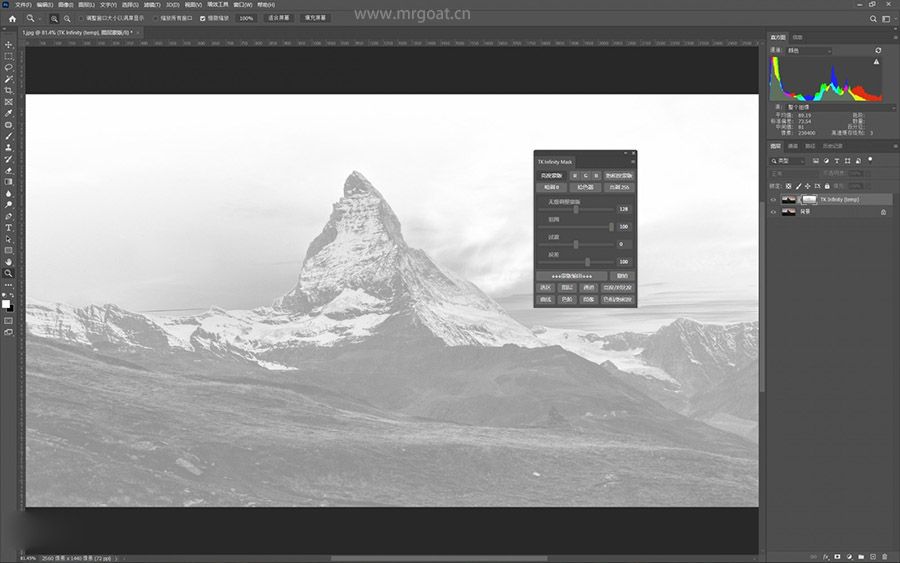The image size is (900, 563).
Task: Refresh the histogram with the refresh icon
Action: pos(878,50)
